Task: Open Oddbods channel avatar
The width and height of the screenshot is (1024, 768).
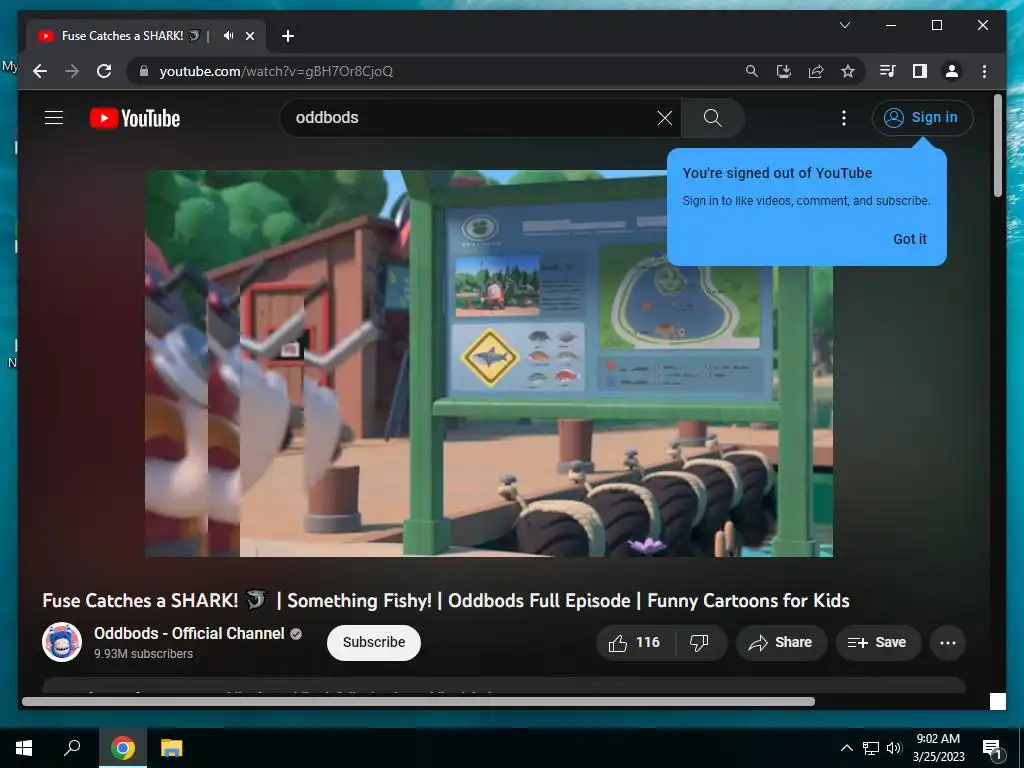Action: 62,642
